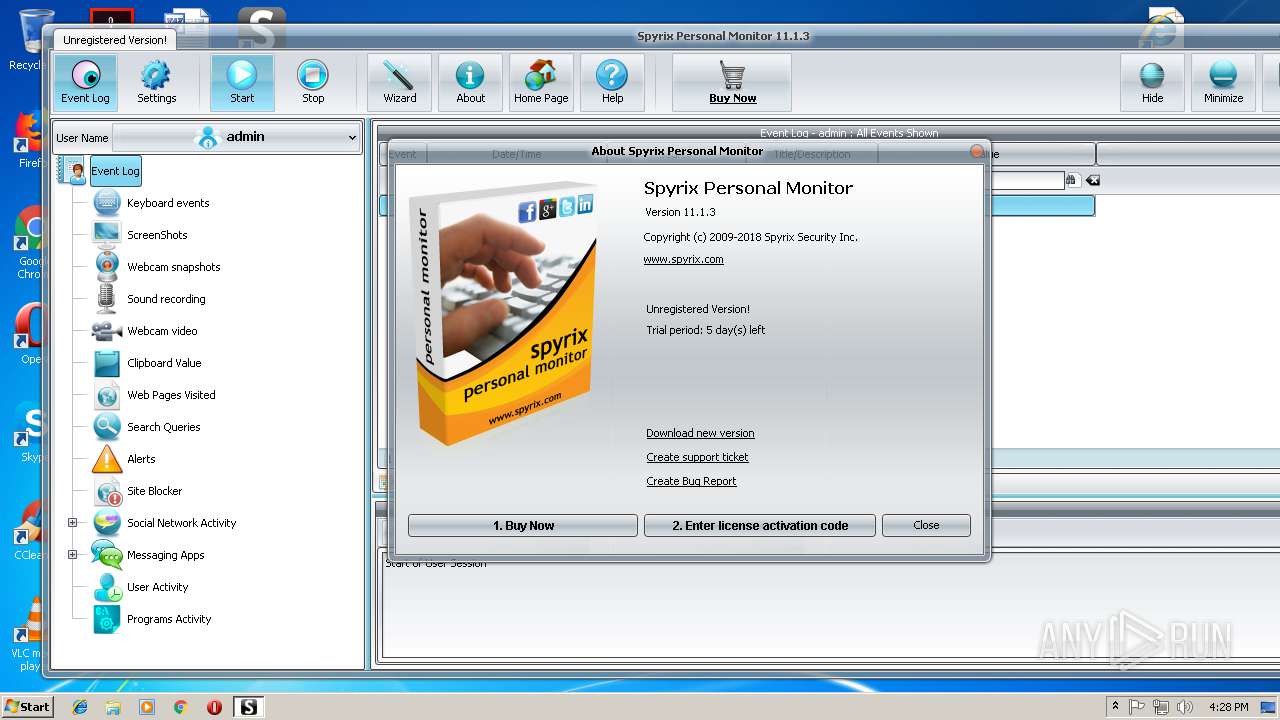Select Messaging Apps item
Image resolution: width=1280 pixels, height=720 pixels.
(x=165, y=555)
